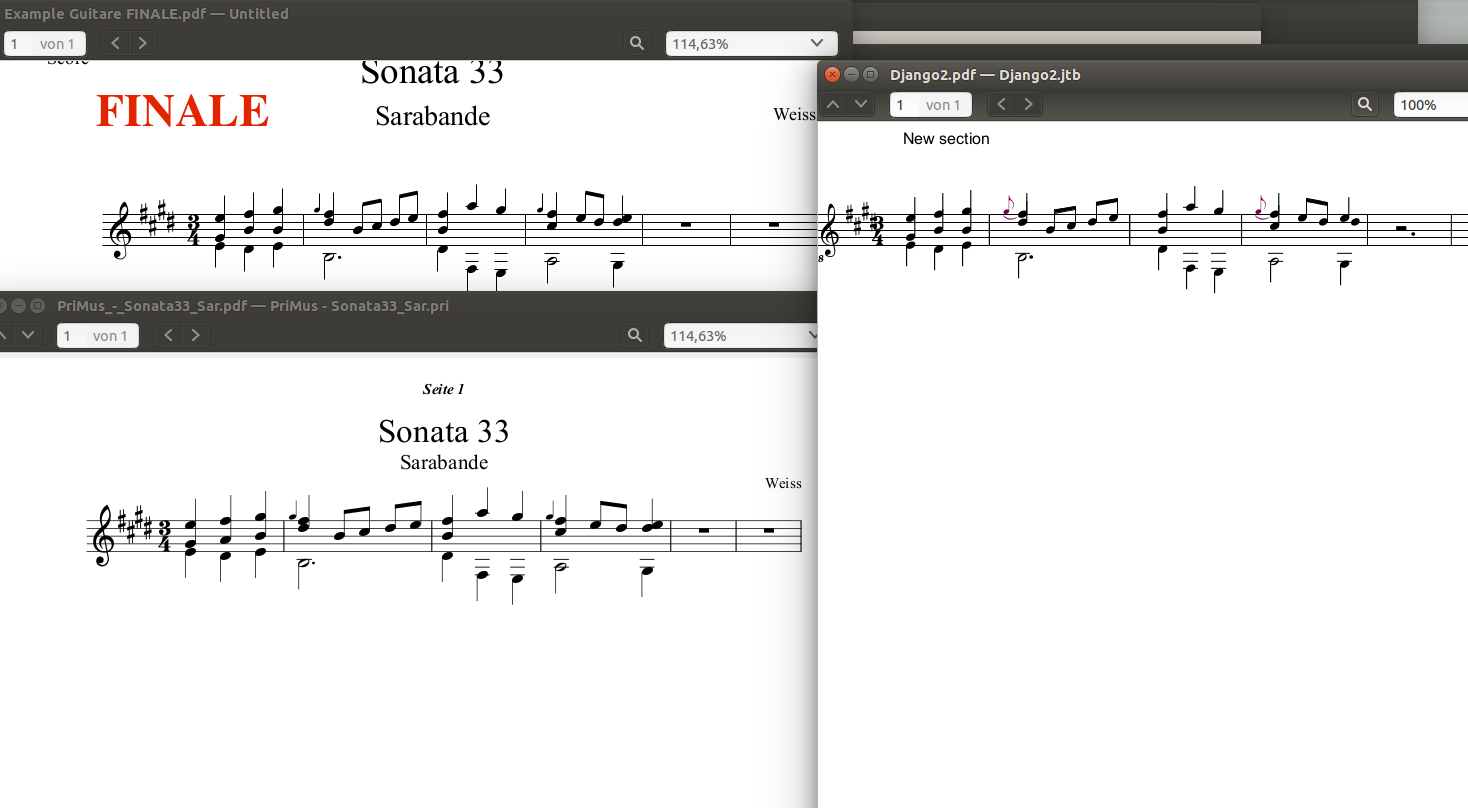The image size is (1468, 808).
Task: Open the 100% zoom dropdown in Django2.pdf
Action: (x=1430, y=105)
